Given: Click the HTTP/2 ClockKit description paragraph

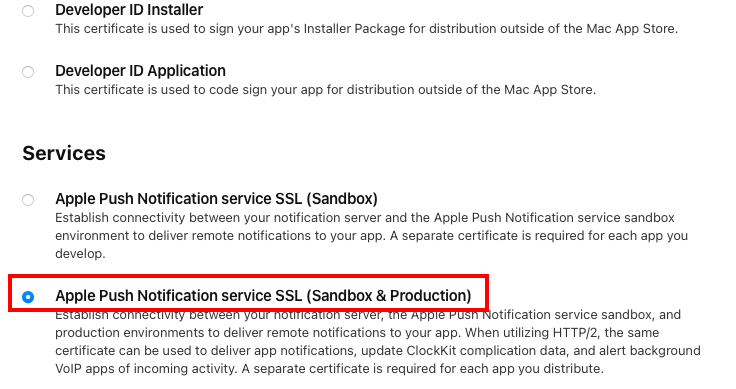Looking at the screenshot, I should 378,342.
